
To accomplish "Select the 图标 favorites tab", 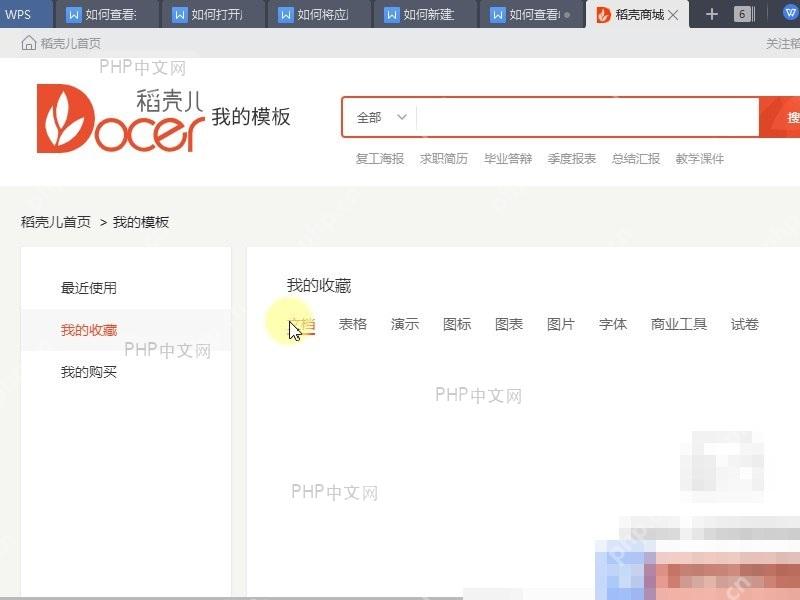I will 457,324.
